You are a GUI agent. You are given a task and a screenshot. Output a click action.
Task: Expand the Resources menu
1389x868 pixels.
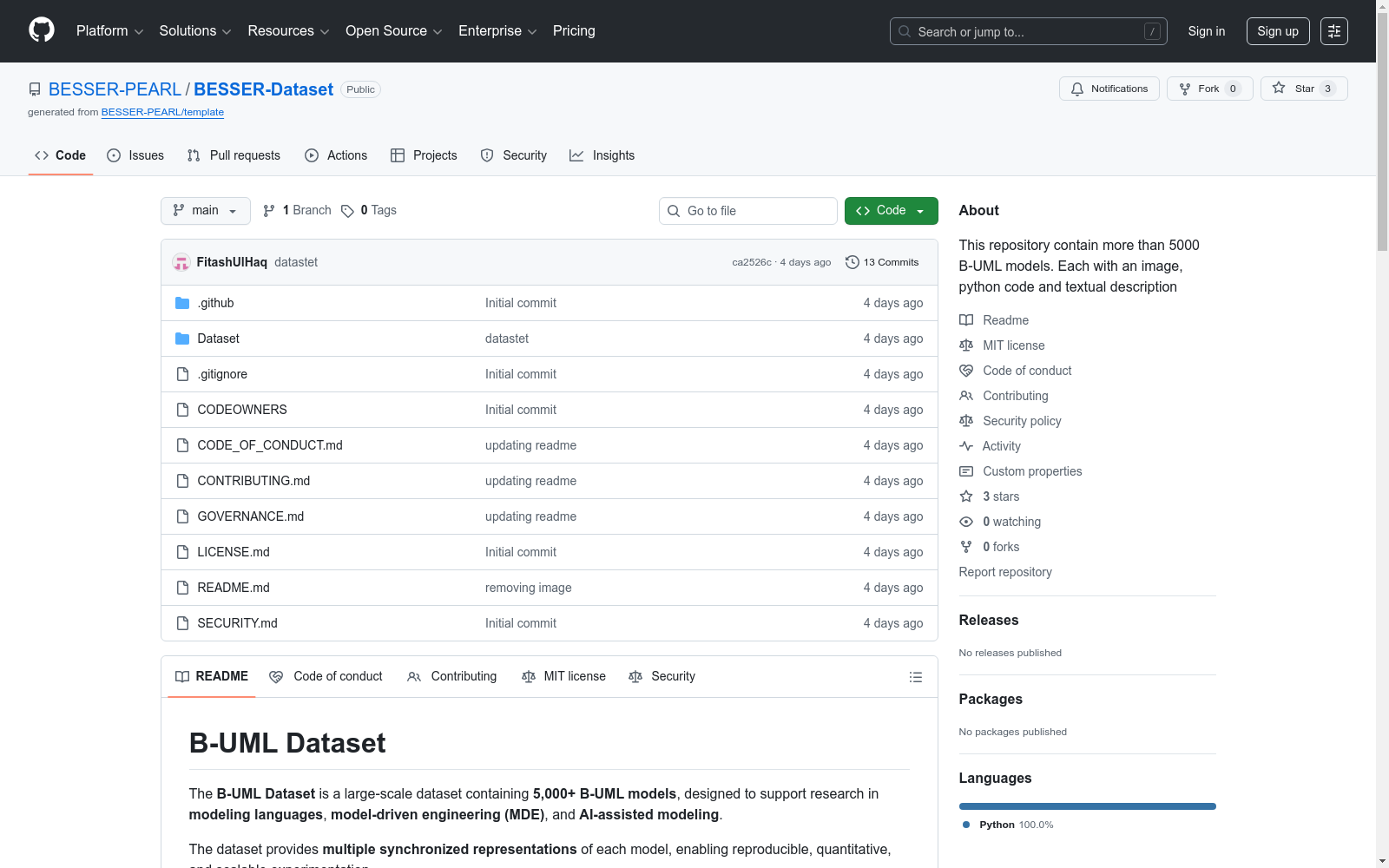pos(288,31)
